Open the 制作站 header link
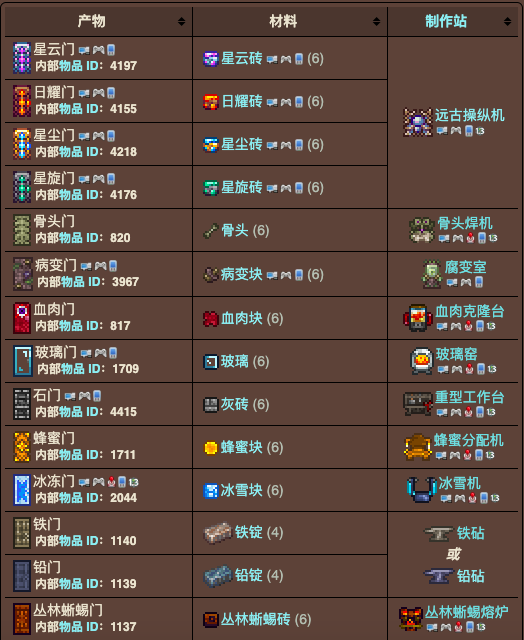524x640 pixels. [x=446, y=21]
